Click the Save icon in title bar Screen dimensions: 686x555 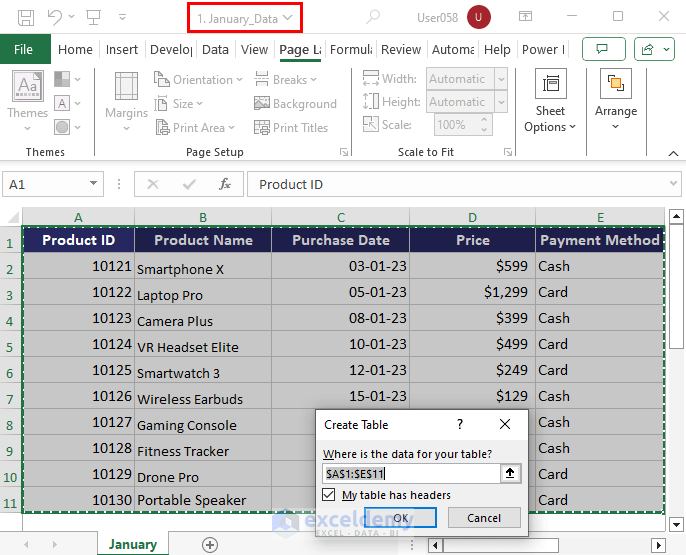[x=26, y=17]
